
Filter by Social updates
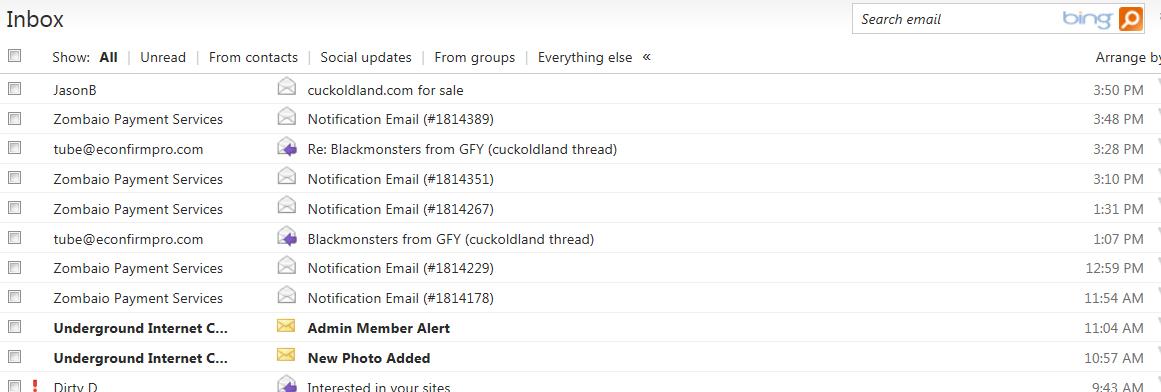point(366,57)
